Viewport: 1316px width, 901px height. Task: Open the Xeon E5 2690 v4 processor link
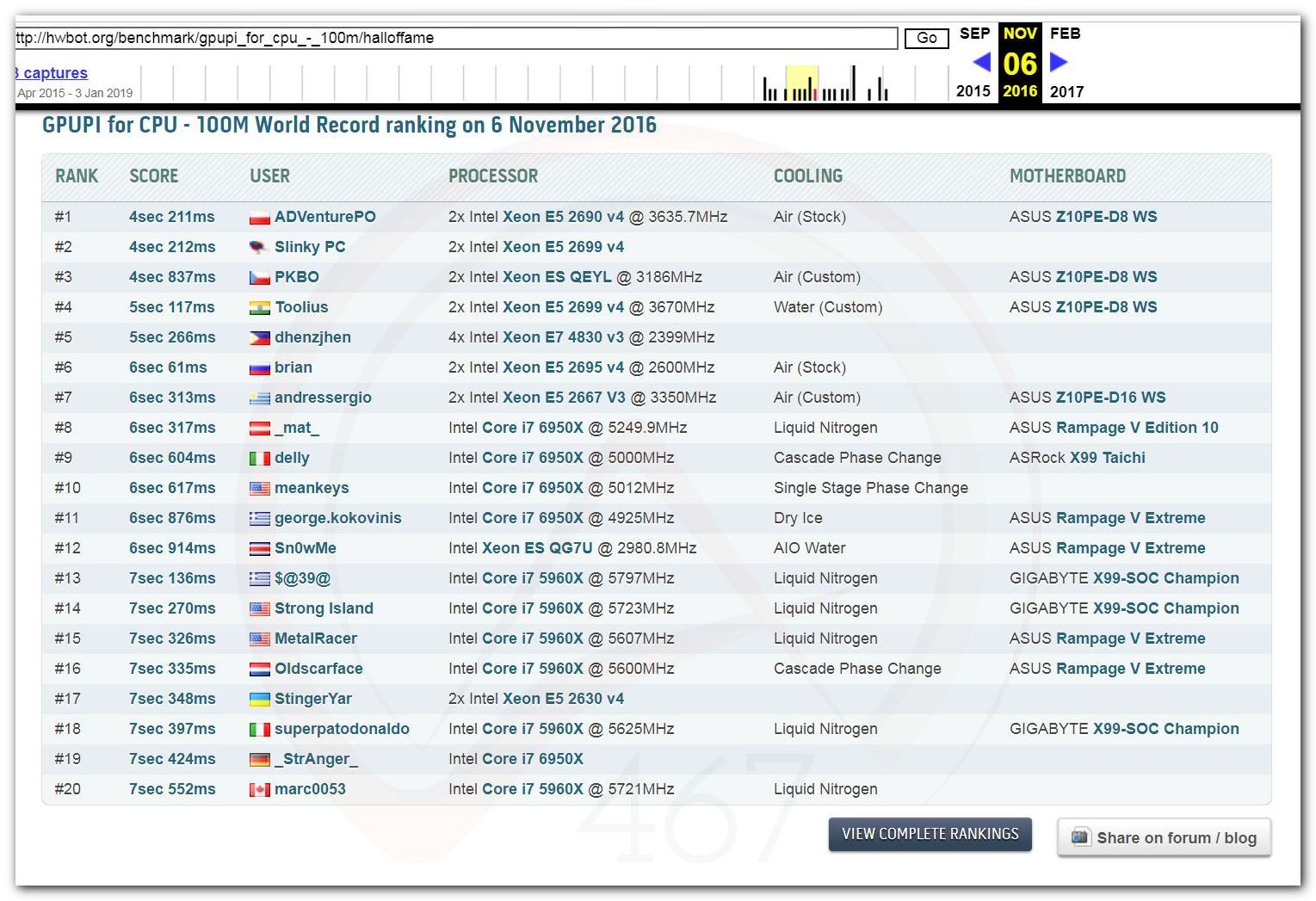tap(563, 217)
